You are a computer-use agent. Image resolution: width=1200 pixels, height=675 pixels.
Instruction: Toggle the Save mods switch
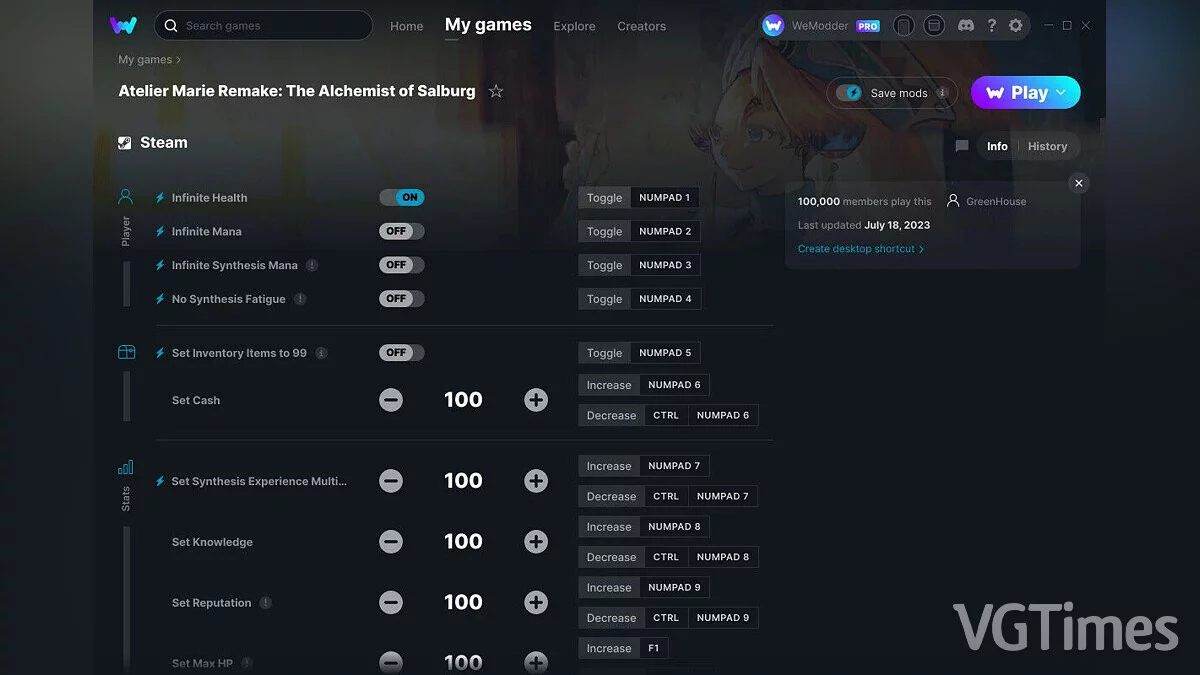point(849,93)
